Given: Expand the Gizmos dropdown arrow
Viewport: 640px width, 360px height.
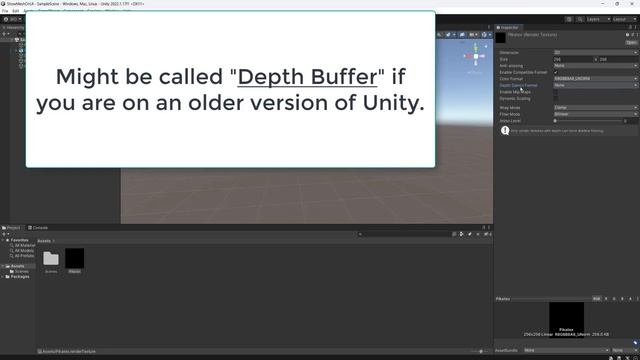Looking at the screenshot, I should coord(489,35).
